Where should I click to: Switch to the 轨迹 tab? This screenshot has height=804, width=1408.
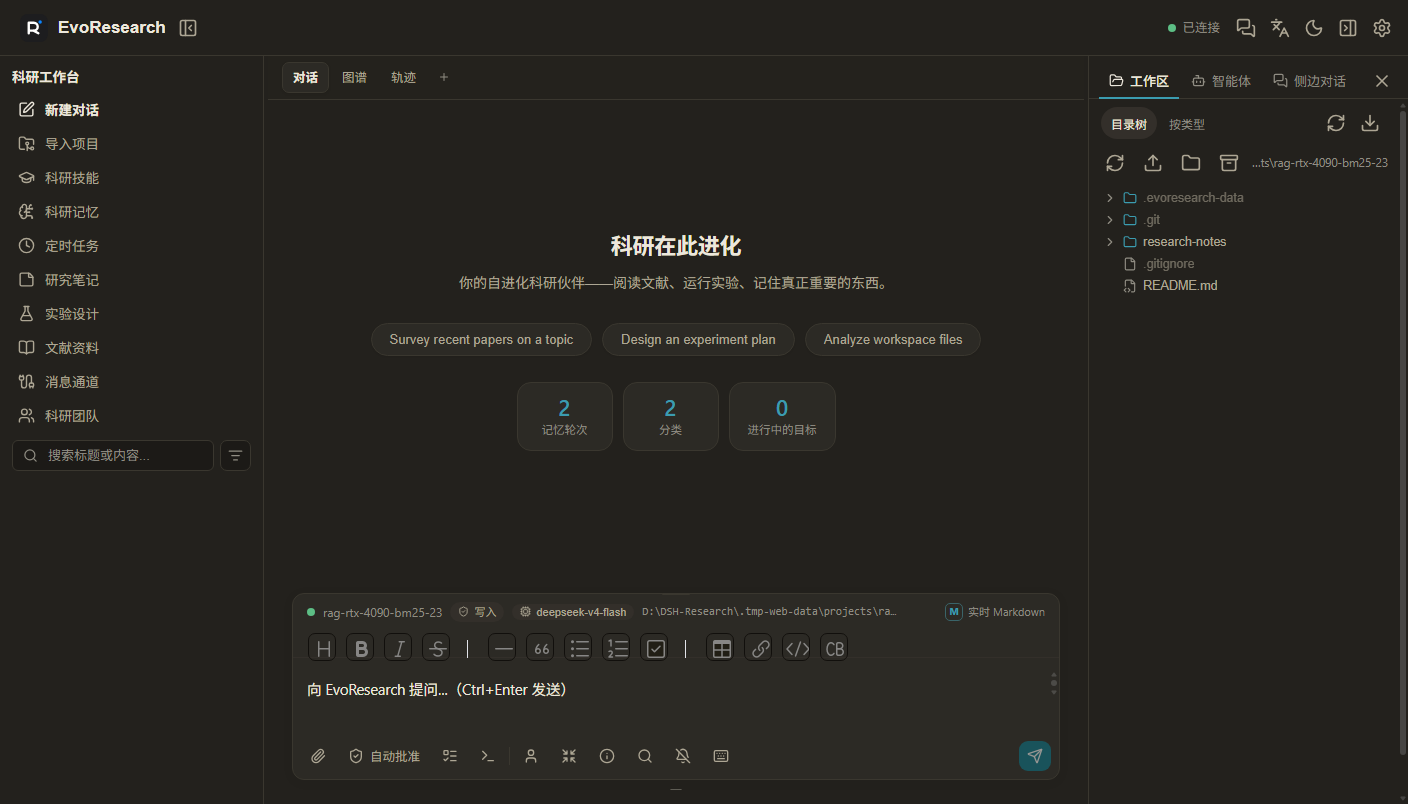click(x=404, y=77)
